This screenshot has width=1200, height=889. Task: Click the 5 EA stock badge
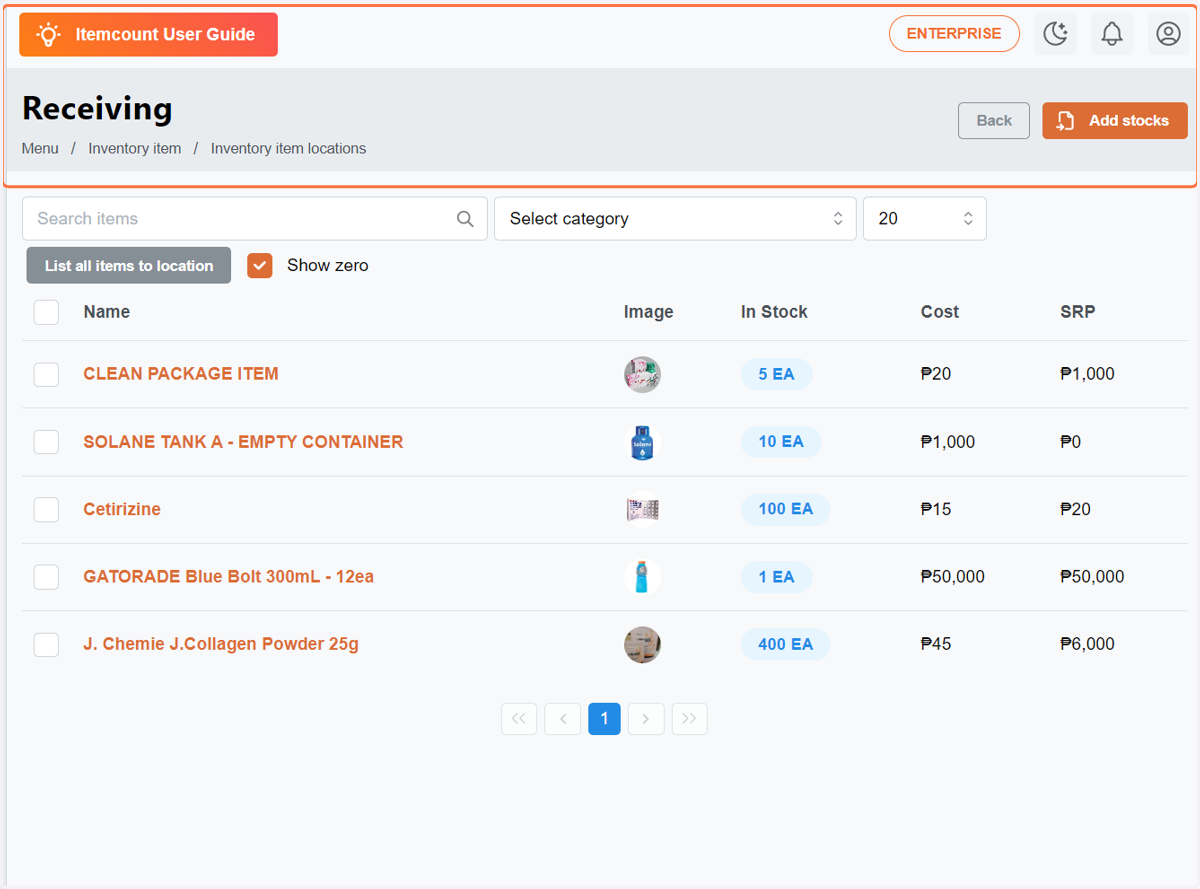pos(776,374)
